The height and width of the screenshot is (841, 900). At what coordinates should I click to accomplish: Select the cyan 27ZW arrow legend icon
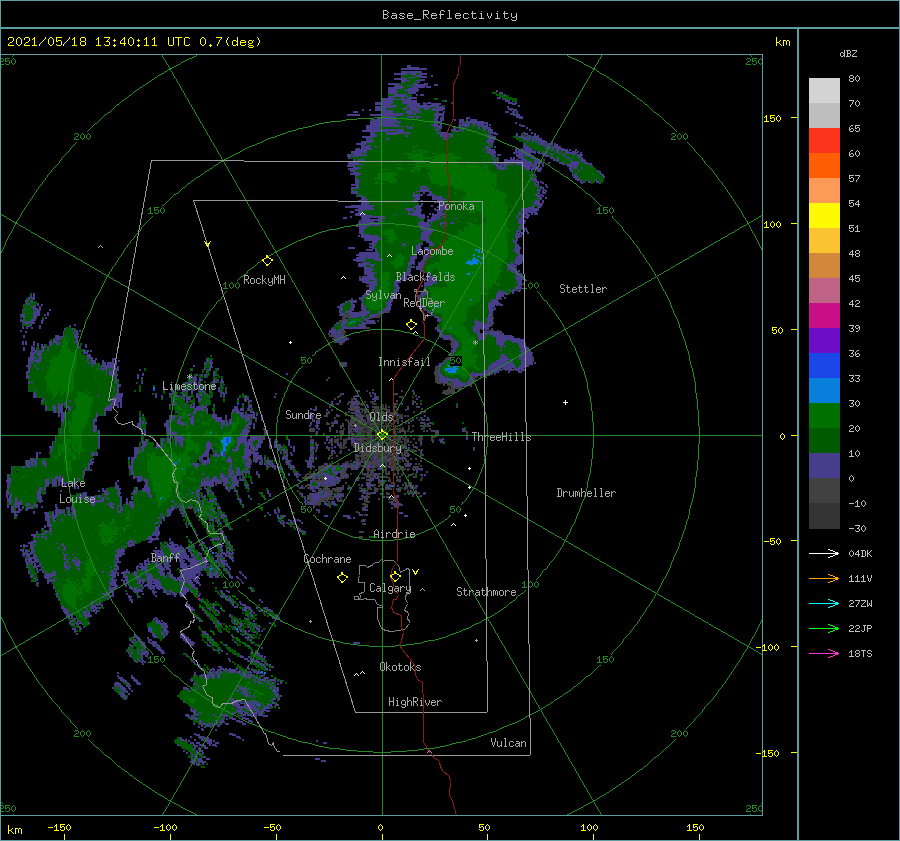(824, 604)
